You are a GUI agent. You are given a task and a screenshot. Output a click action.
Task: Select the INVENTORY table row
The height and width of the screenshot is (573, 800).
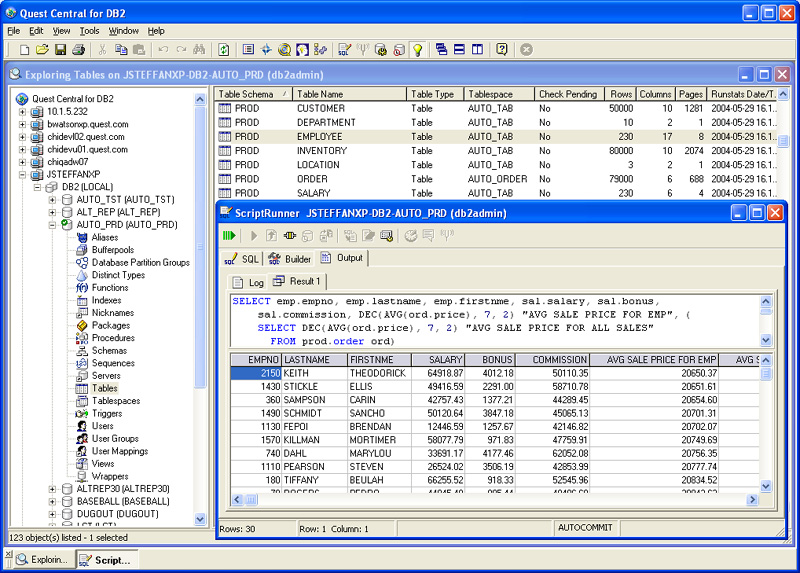coord(496,151)
